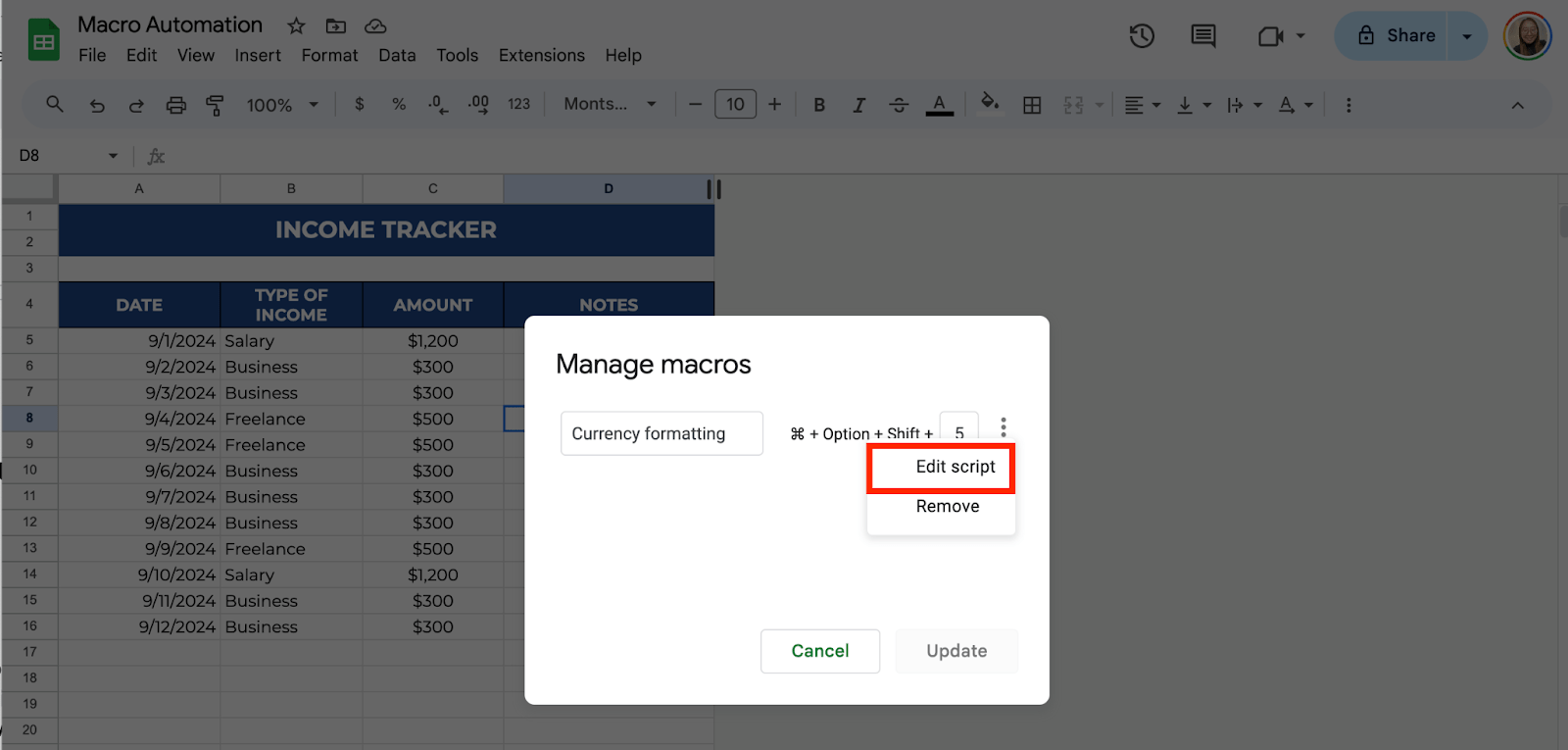Select Edit script from the menu
This screenshot has height=750, width=1568.
pyautogui.click(x=954, y=467)
